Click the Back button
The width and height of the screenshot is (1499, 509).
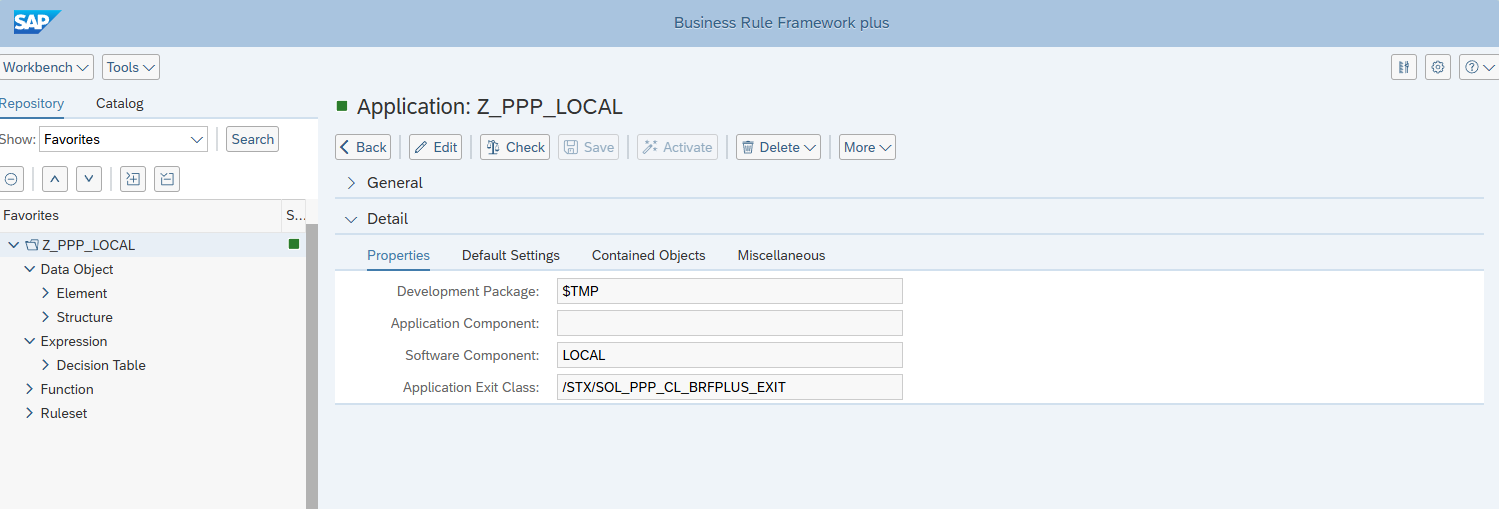(x=363, y=147)
